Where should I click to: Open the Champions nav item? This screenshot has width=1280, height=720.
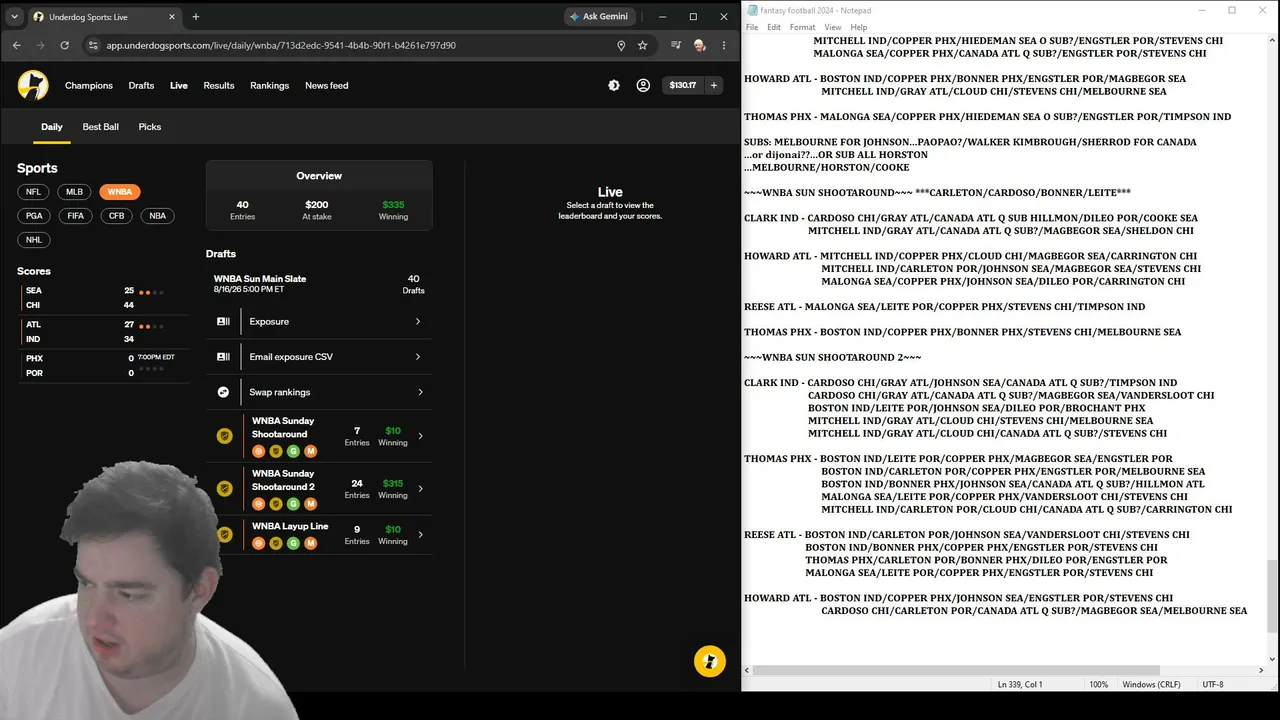pyautogui.click(x=89, y=86)
